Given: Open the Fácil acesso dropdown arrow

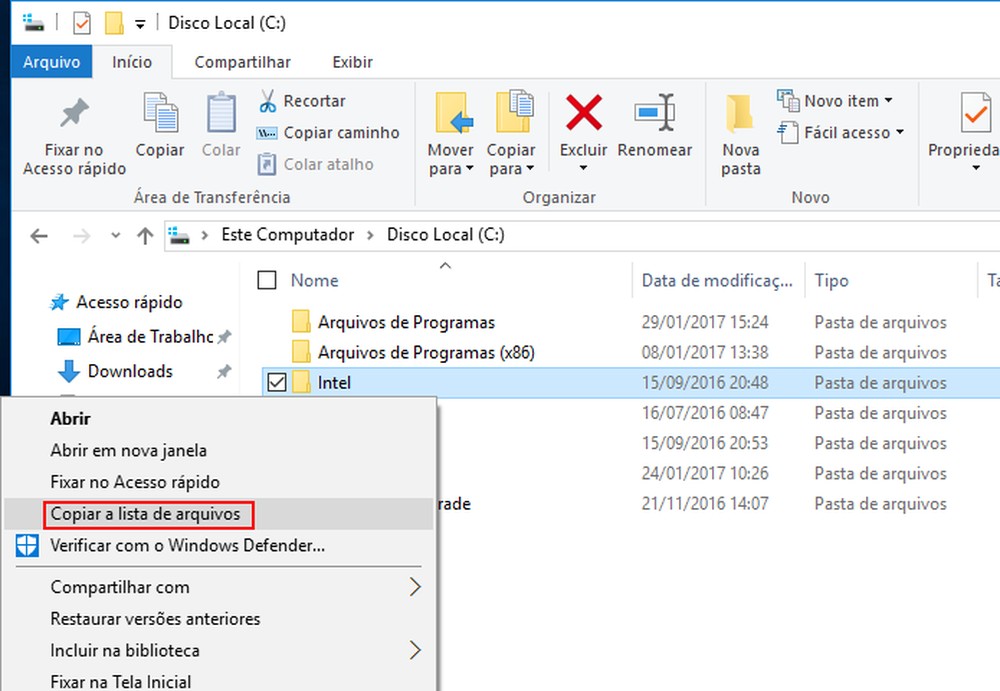Looking at the screenshot, I should coord(900,131).
